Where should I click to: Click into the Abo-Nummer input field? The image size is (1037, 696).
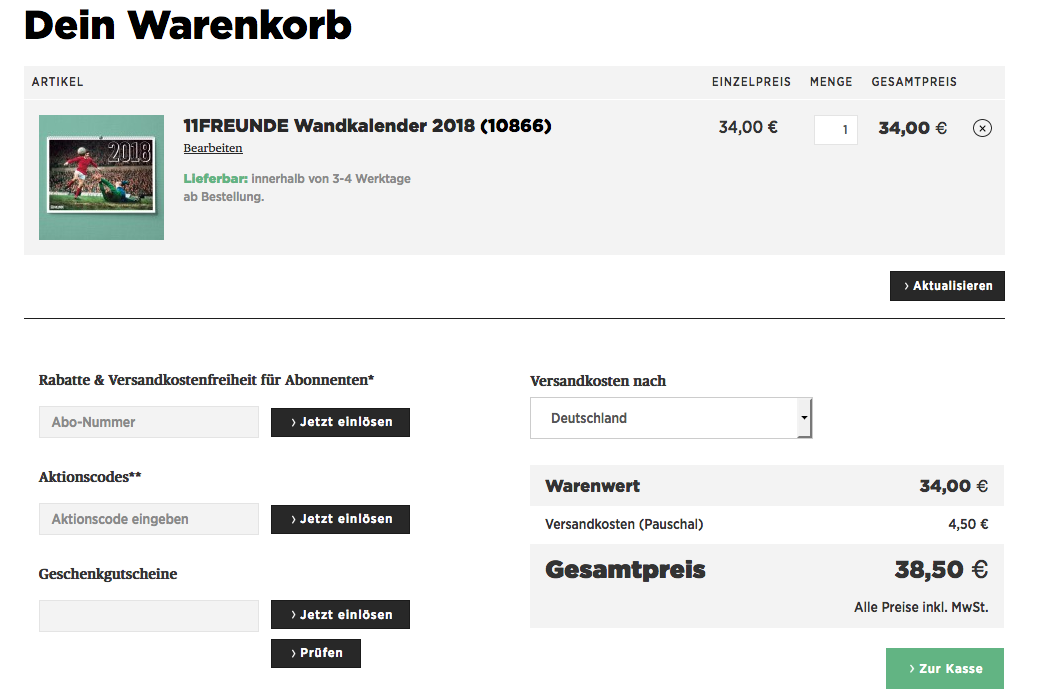pos(149,422)
